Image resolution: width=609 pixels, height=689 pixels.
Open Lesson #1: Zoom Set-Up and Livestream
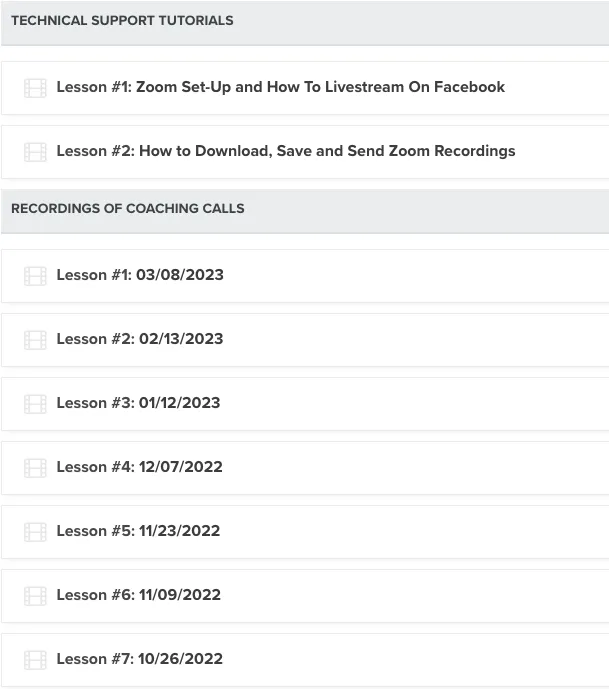280,87
